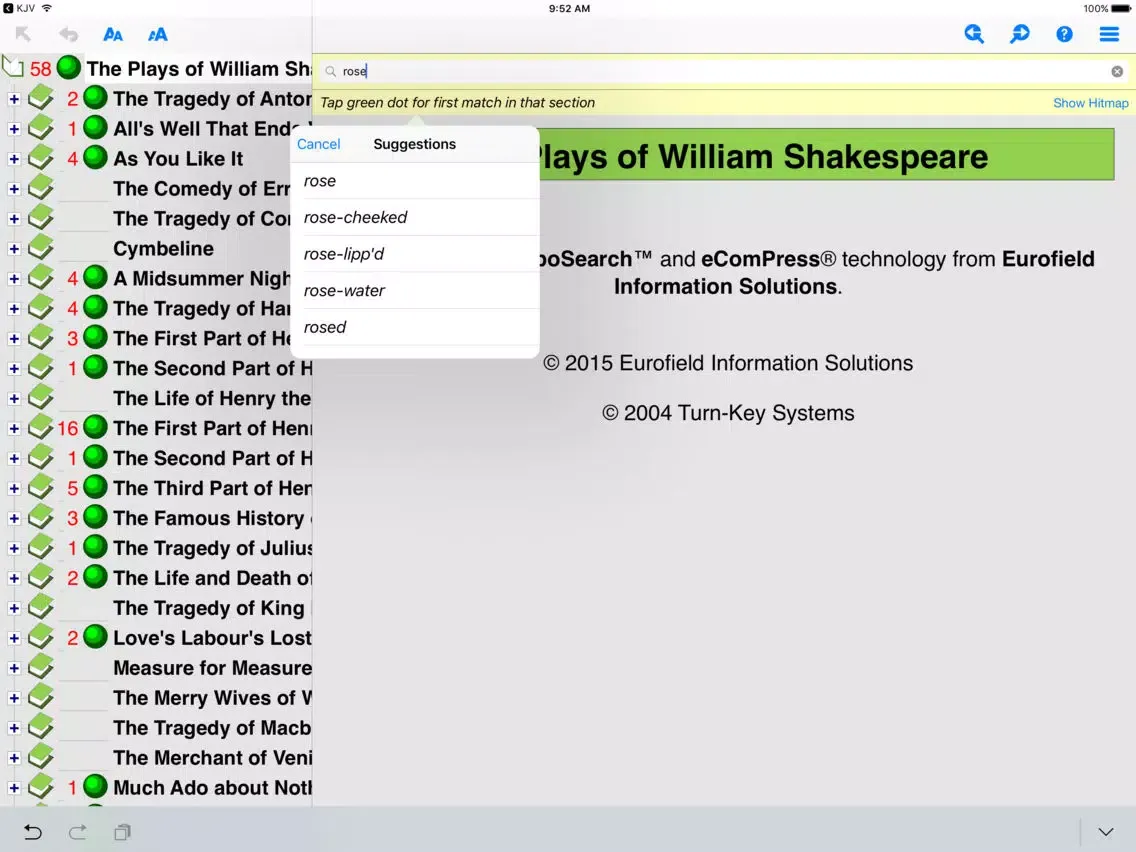Expand The Comedy of Errors node
This screenshot has width=1136, height=852.
click(x=14, y=188)
